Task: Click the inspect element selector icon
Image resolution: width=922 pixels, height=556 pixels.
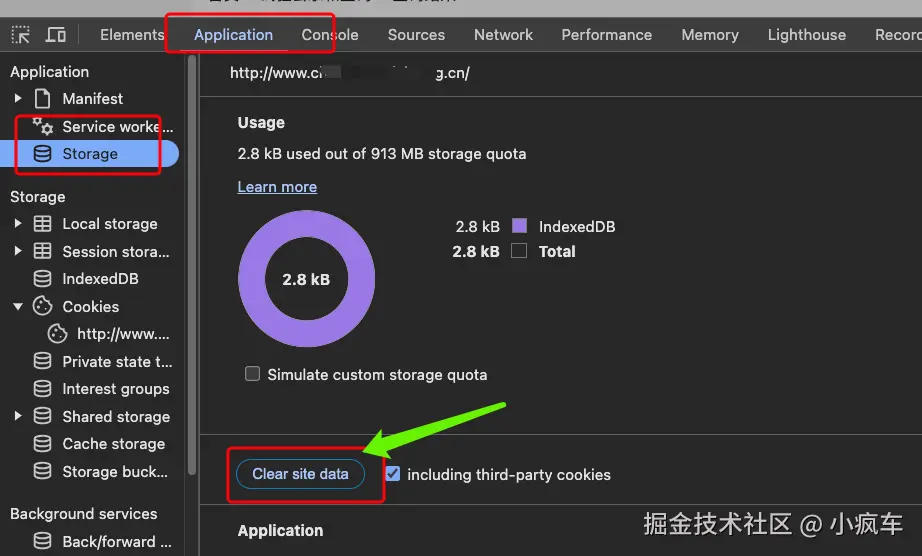Action: click(x=21, y=35)
